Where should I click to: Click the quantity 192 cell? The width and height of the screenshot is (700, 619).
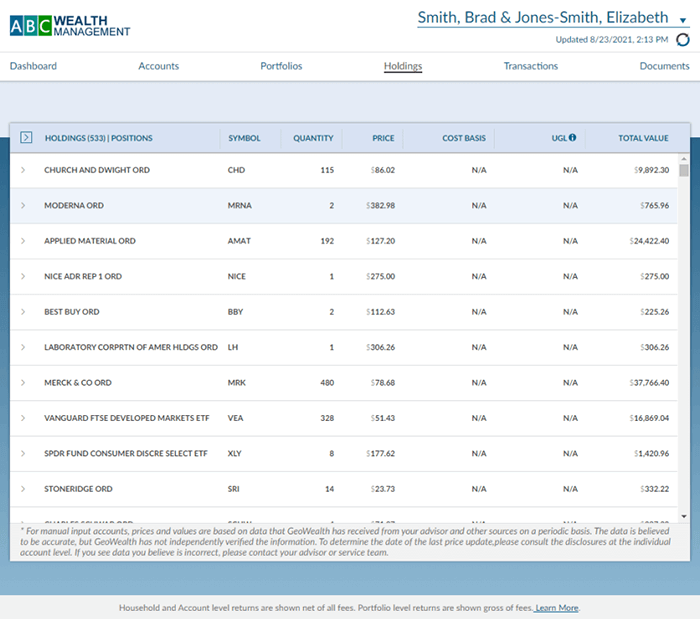(327, 241)
